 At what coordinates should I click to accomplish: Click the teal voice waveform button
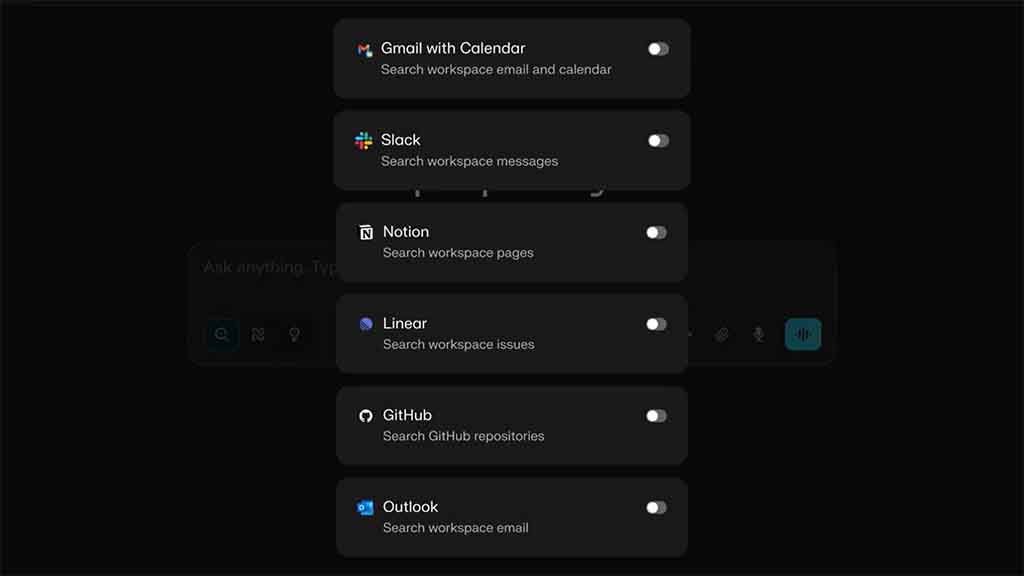[803, 334]
